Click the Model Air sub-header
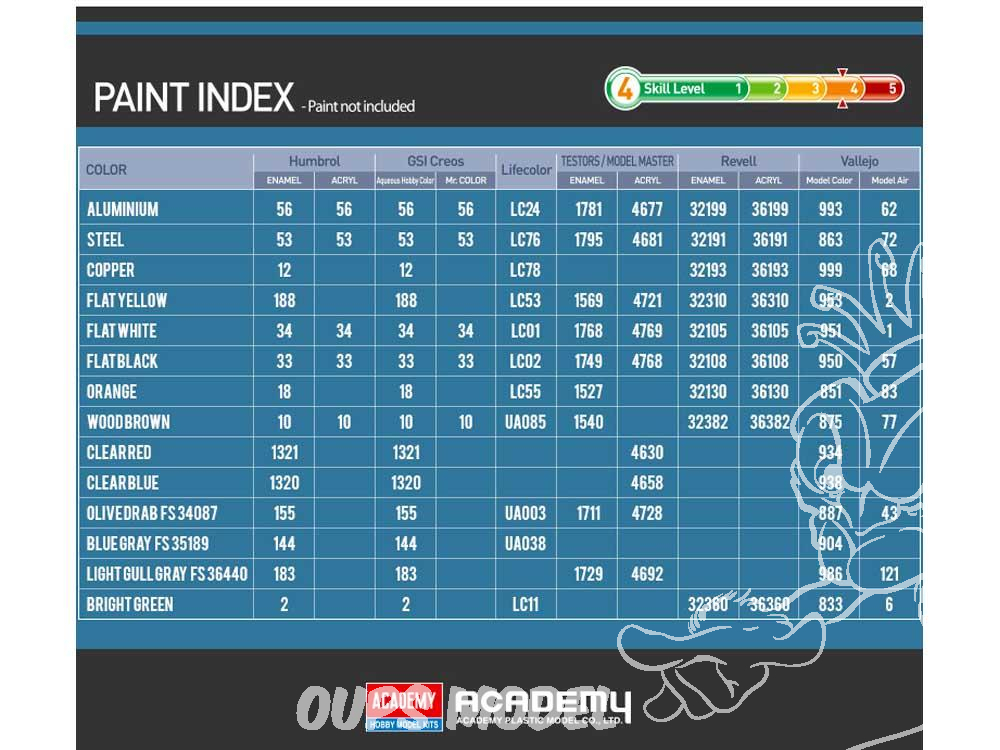Viewport: 1000px width, 750px height. [890, 180]
